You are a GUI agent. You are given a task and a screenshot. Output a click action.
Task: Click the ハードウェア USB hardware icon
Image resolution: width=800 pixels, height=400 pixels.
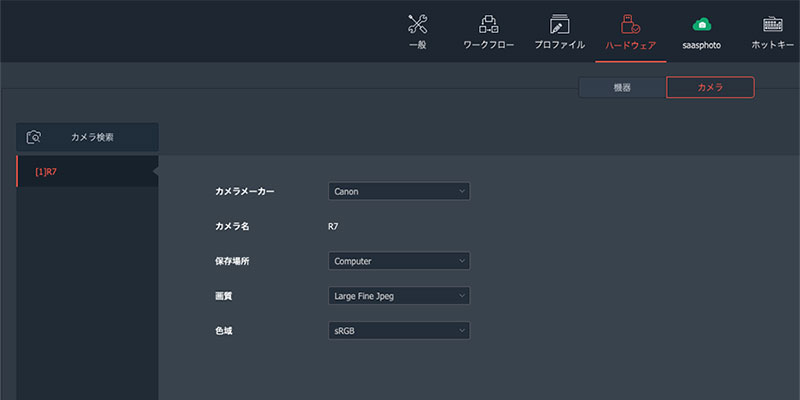pyautogui.click(x=630, y=23)
